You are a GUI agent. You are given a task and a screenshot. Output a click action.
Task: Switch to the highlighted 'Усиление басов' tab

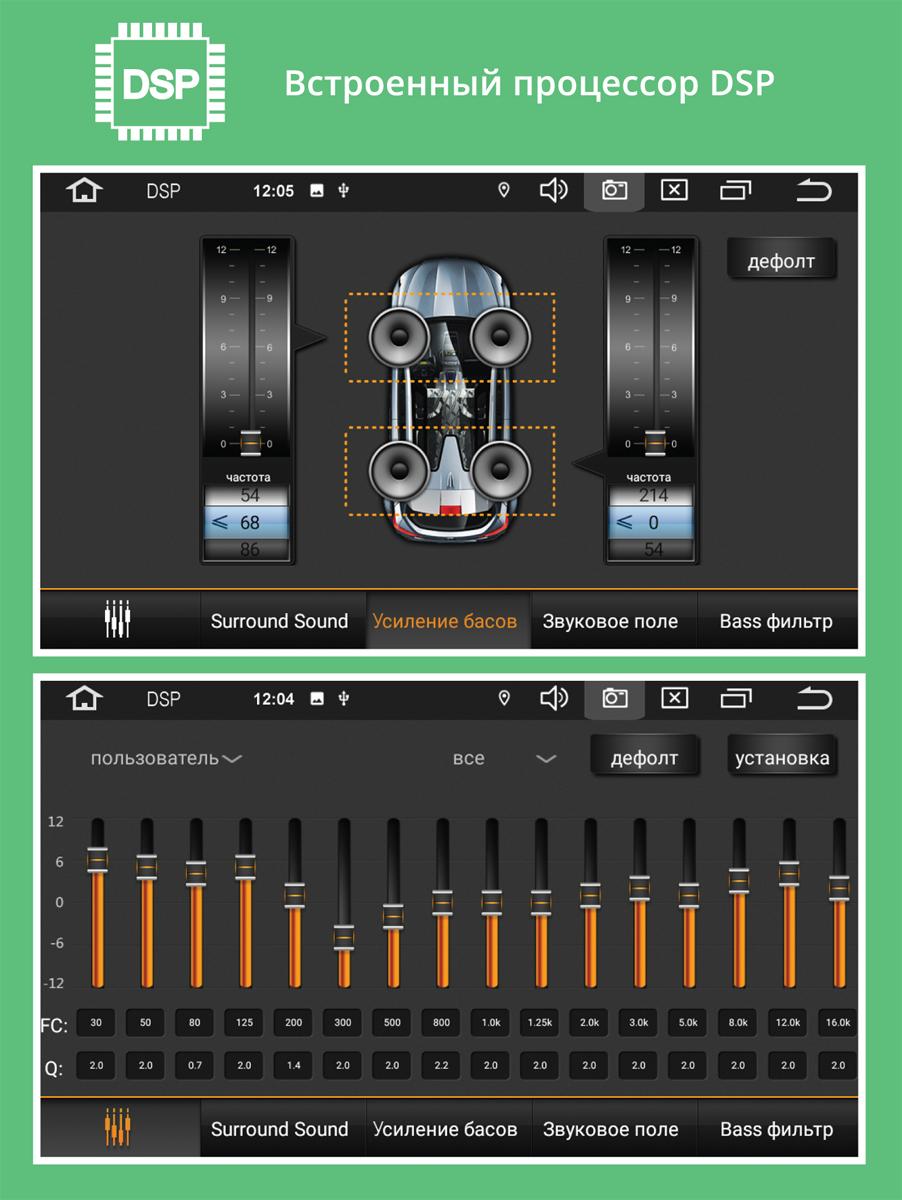tap(445, 621)
